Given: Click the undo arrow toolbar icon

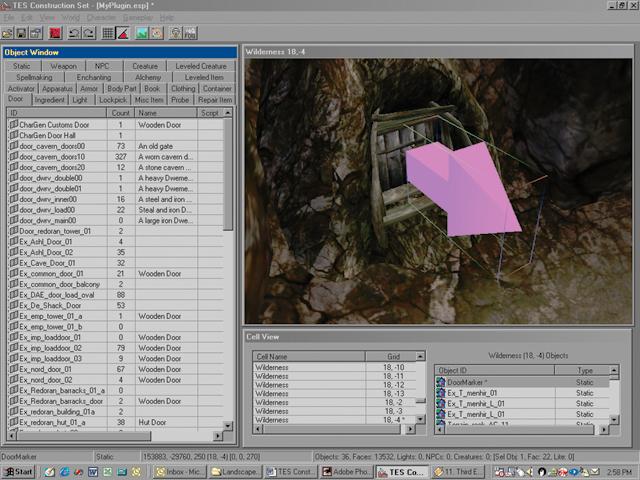Looking at the screenshot, I should click(x=72, y=33).
